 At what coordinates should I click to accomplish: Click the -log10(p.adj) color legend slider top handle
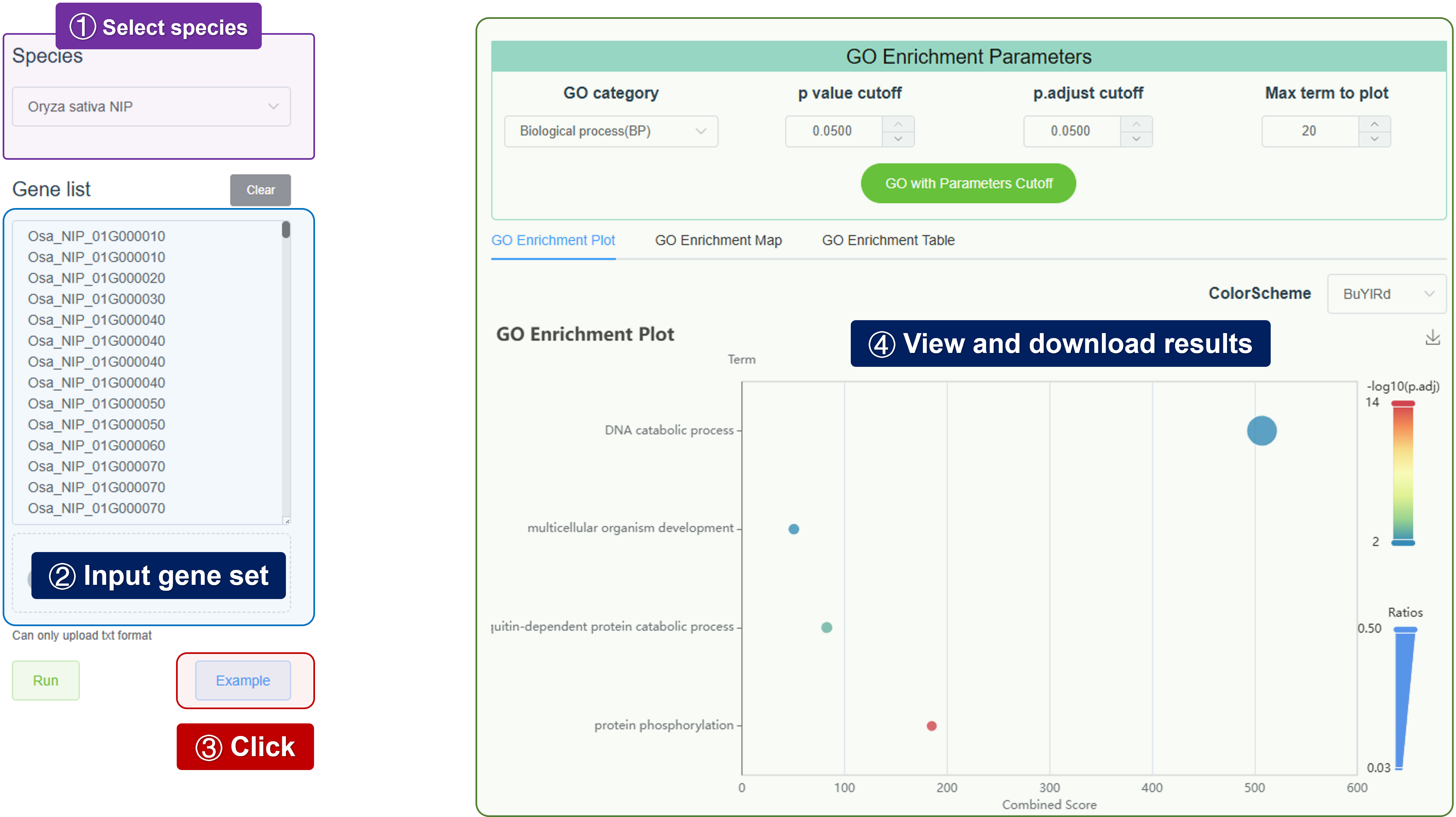pyautogui.click(x=1402, y=404)
